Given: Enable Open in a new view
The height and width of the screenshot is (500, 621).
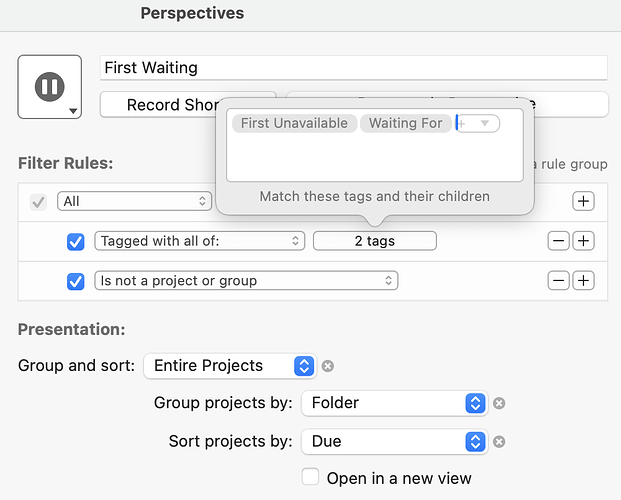Looking at the screenshot, I should [x=310, y=477].
